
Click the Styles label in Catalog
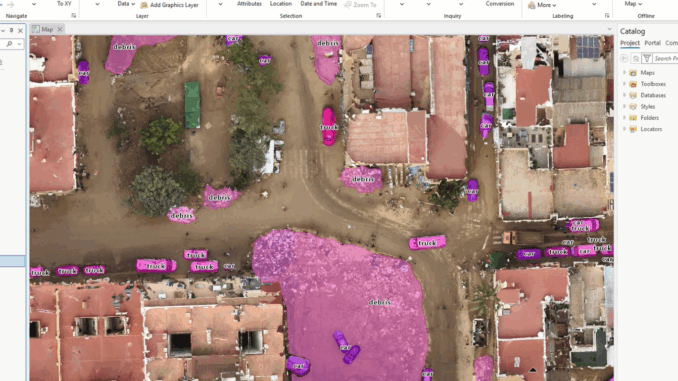click(648, 106)
